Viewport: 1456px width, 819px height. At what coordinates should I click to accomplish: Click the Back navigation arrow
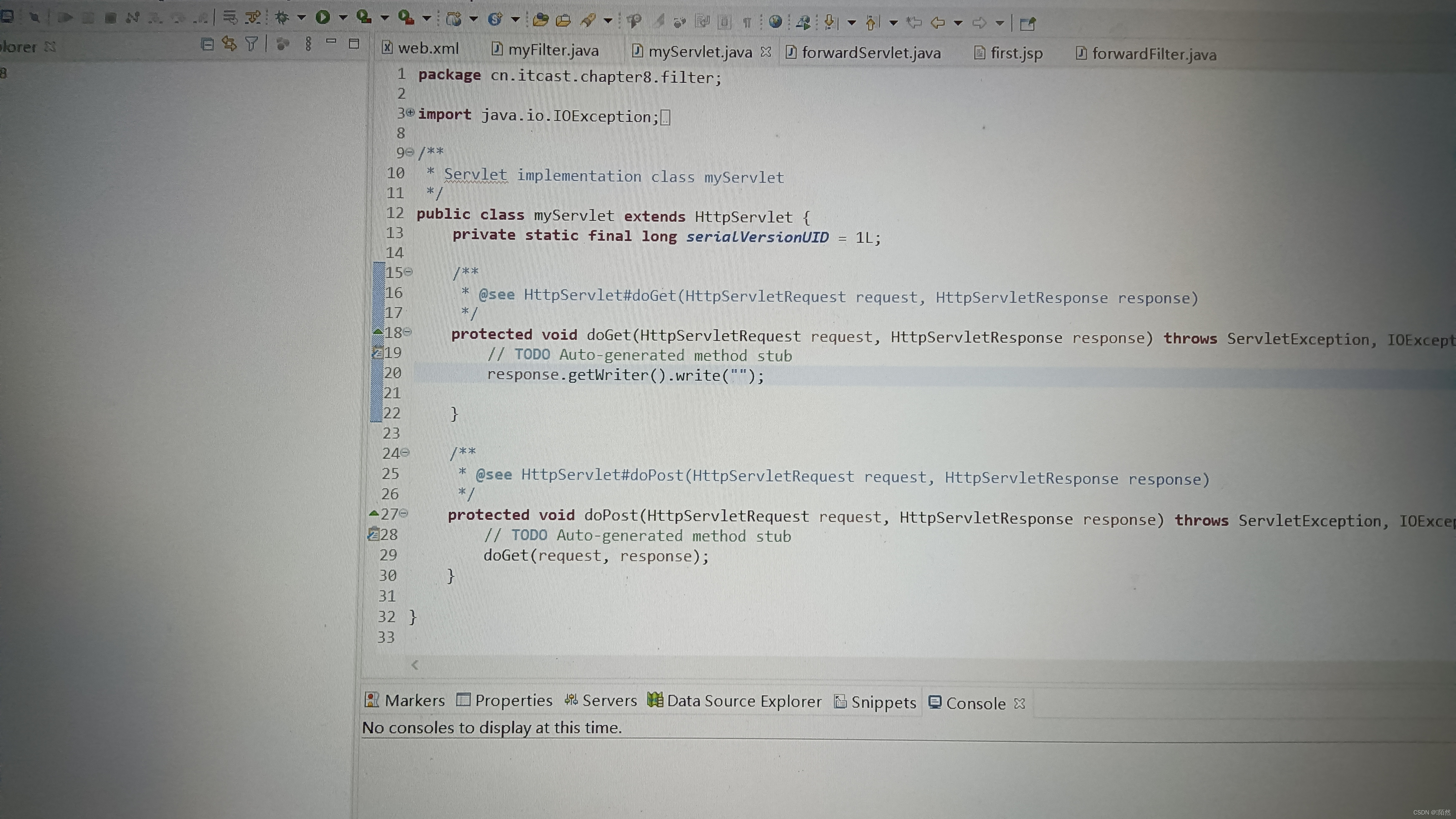(x=938, y=23)
